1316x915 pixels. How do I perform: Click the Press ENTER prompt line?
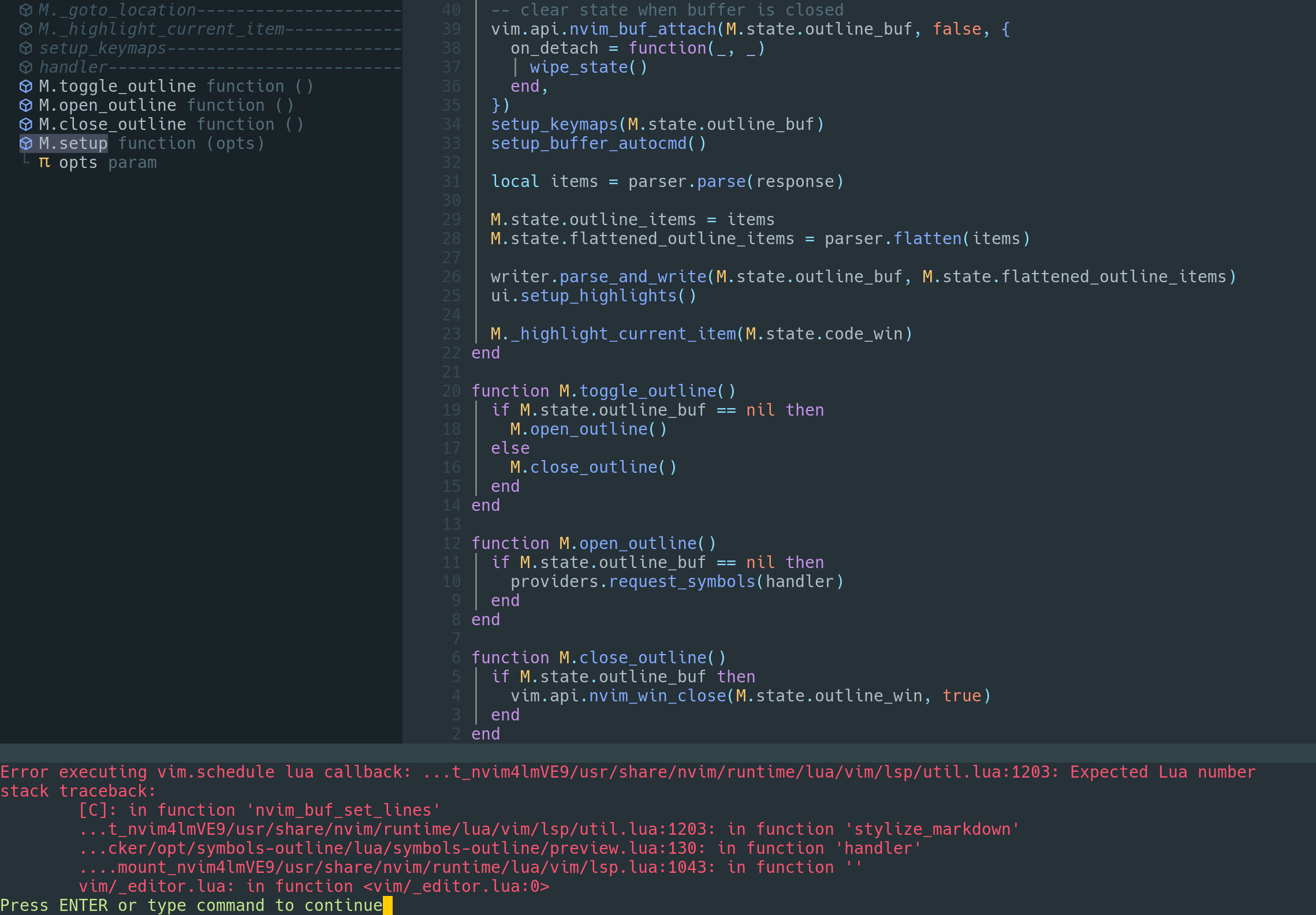pos(191,905)
